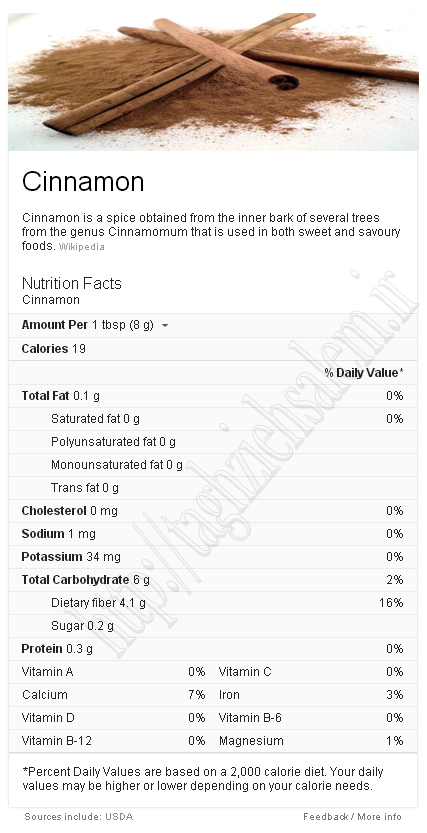Click the Calcium 7% entry
The width and height of the screenshot is (427, 833).
113,695
